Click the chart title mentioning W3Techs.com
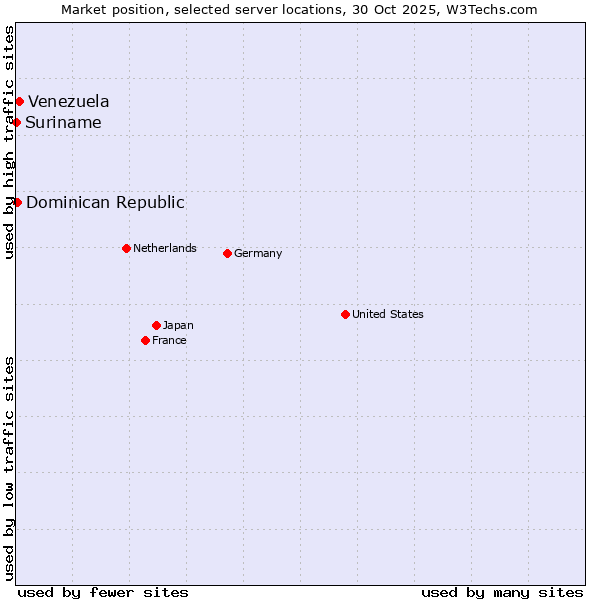This screenshot has width=600, height=600. click(x=299, y=9)
